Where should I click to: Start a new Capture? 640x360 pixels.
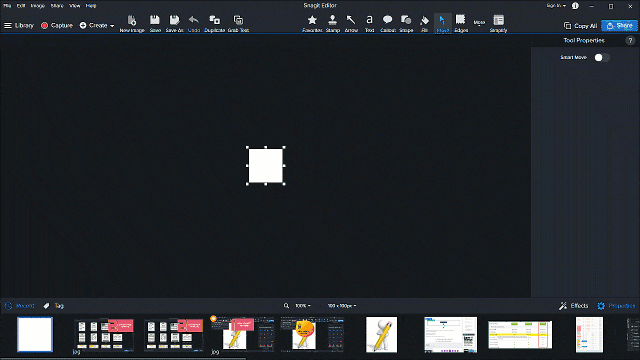tap(57, 25)
